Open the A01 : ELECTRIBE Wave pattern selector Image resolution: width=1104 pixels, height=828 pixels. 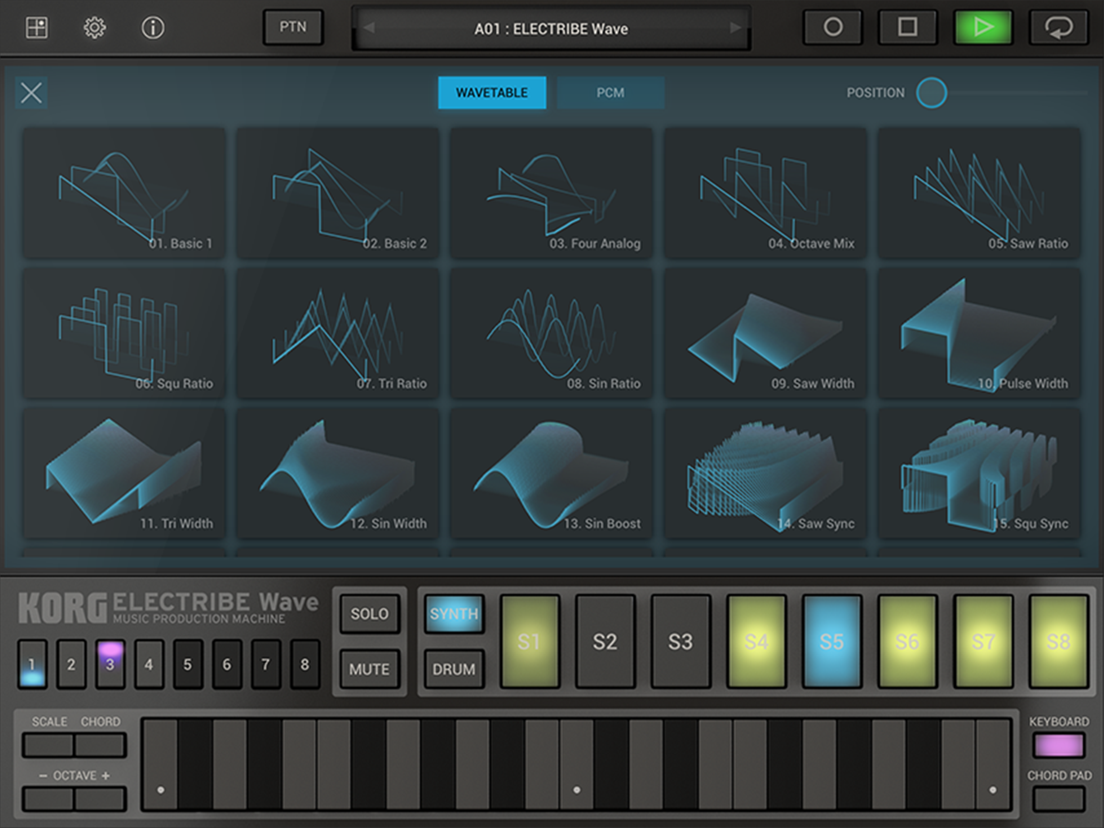coord(551,29)
